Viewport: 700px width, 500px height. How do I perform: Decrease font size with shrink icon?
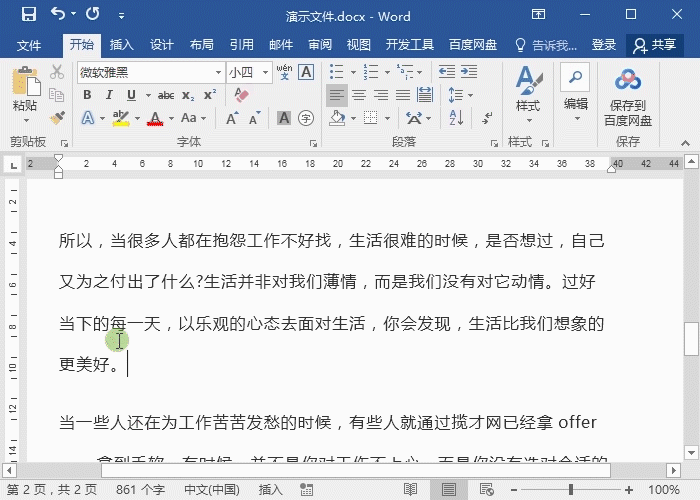255,118
